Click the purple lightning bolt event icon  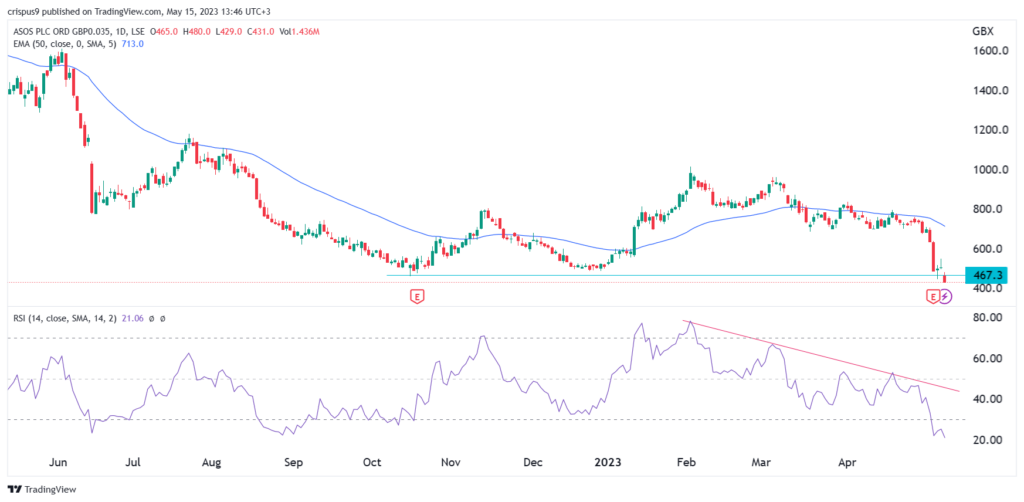(946, 296)
